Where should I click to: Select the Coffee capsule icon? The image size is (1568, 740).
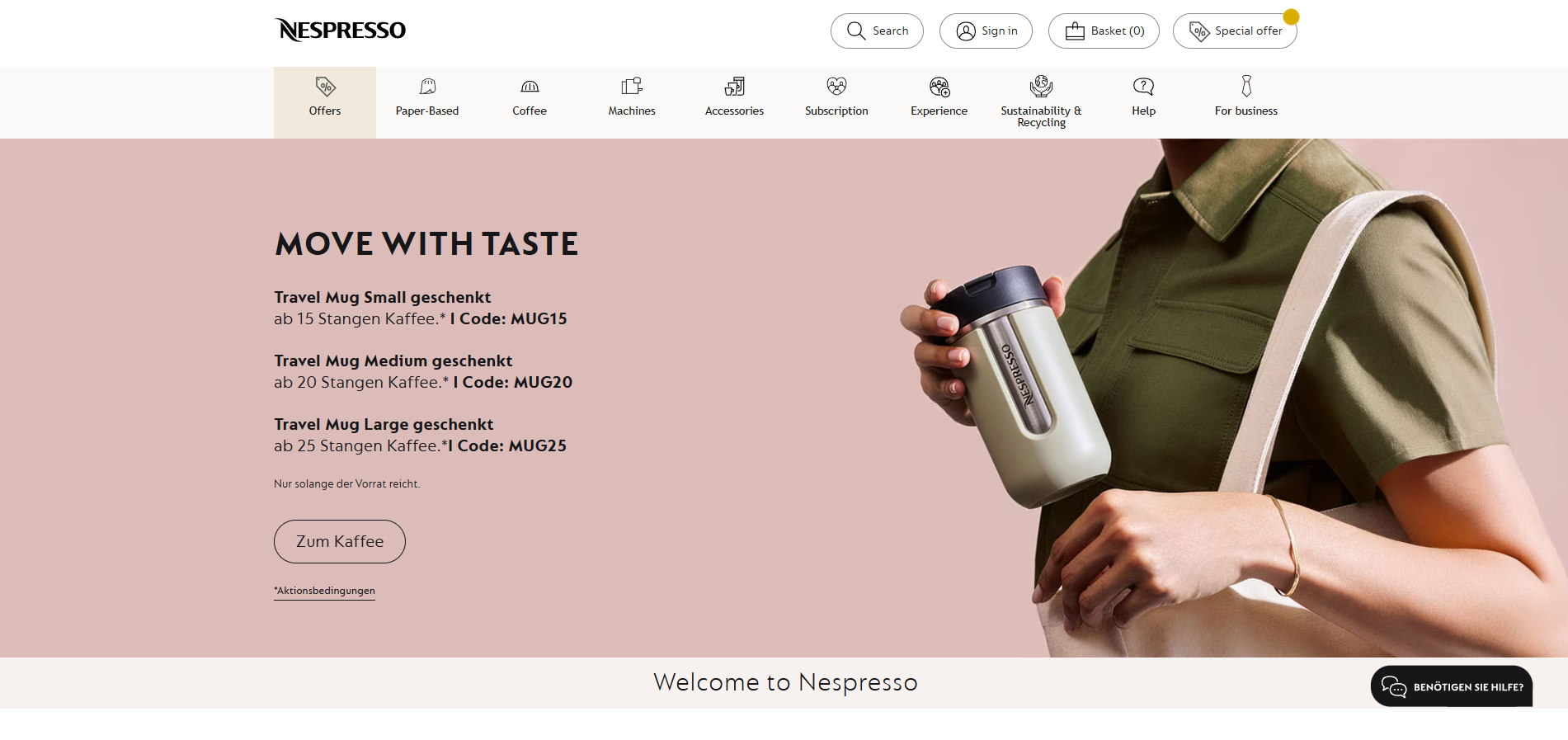[x=530, y=87]
